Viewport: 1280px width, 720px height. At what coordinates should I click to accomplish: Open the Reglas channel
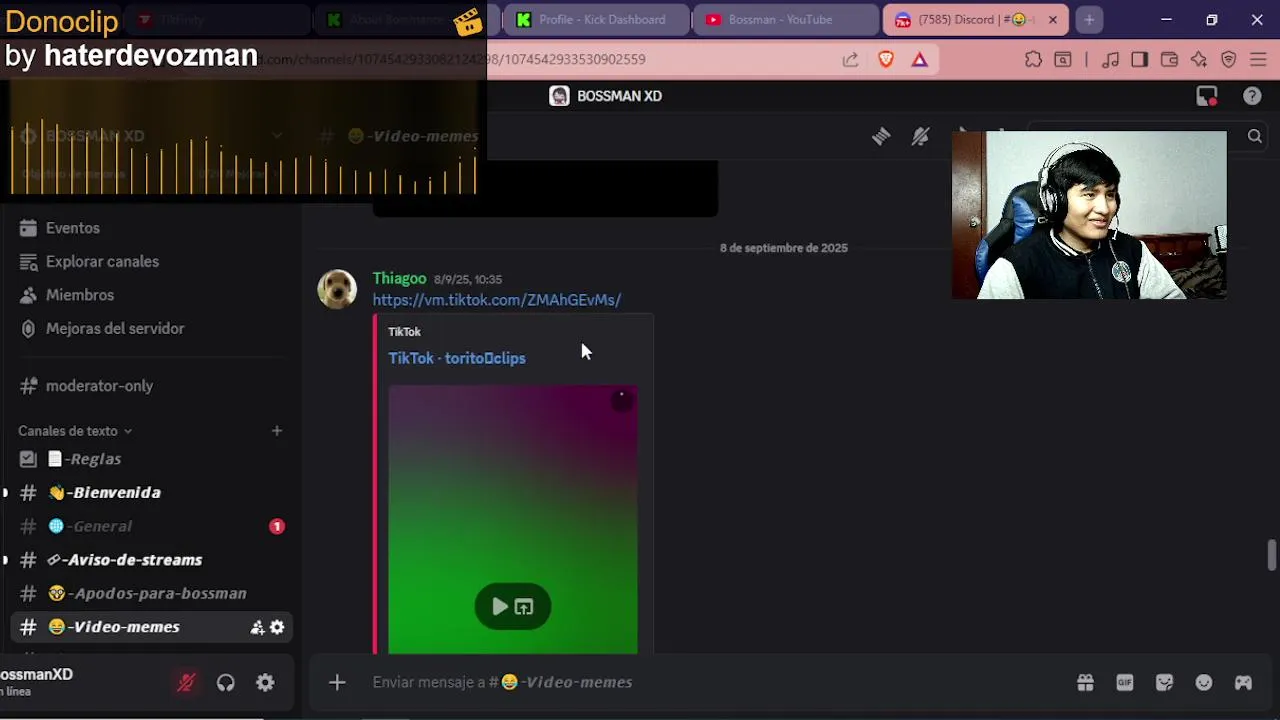tap(150, 459)
